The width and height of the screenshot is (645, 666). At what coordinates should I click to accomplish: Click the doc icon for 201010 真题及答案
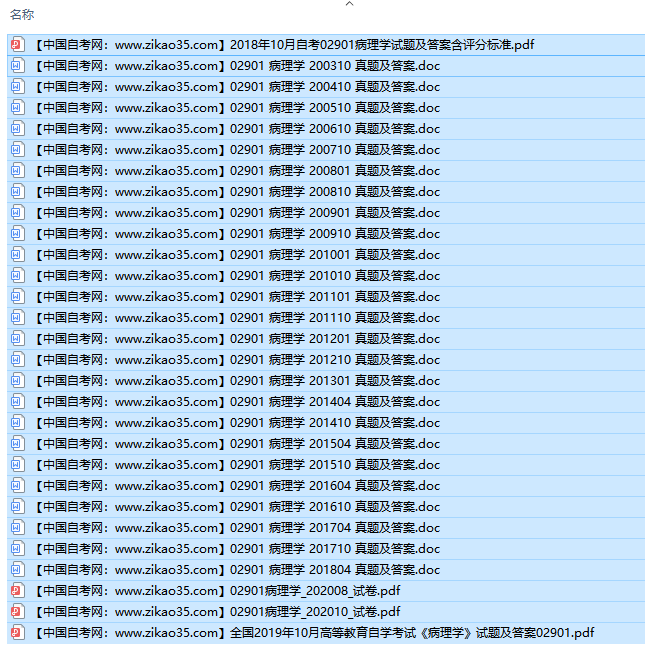(17, 276)
